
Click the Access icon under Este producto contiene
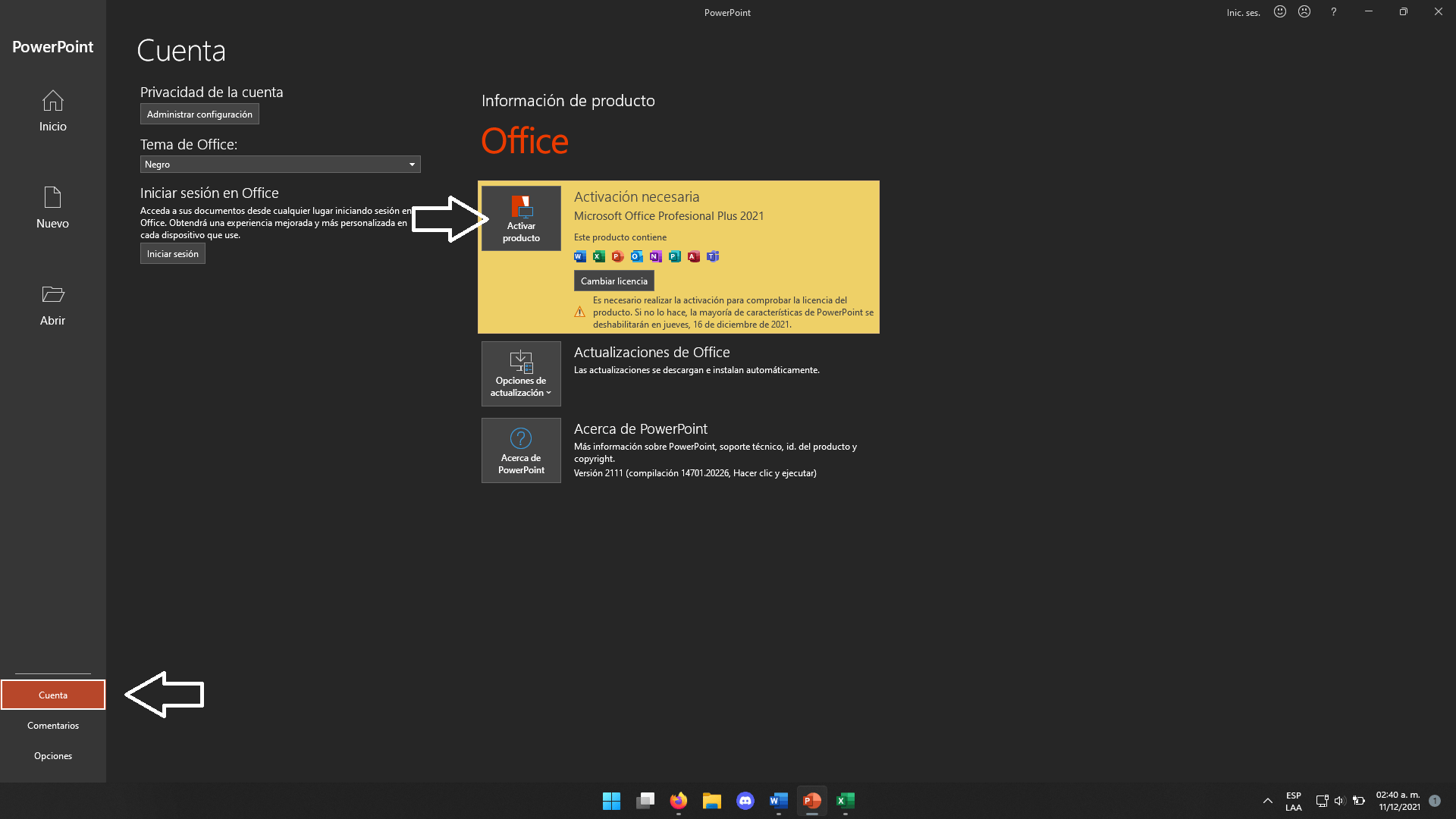[693, 256]
